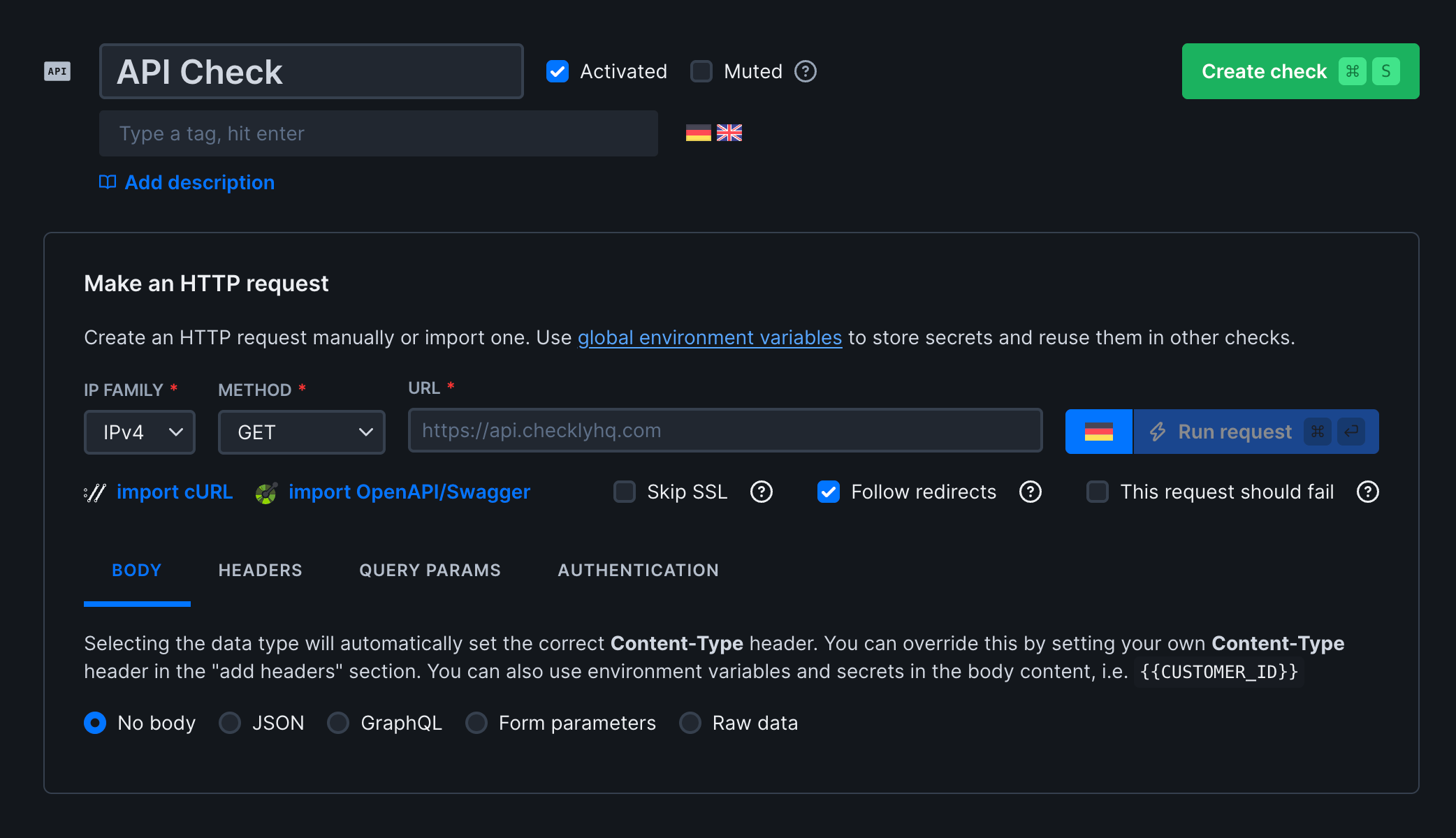Click the UK flag location icon
Image resolution: width=1456 pixels, height=838 pixels.
pos(729,133)
